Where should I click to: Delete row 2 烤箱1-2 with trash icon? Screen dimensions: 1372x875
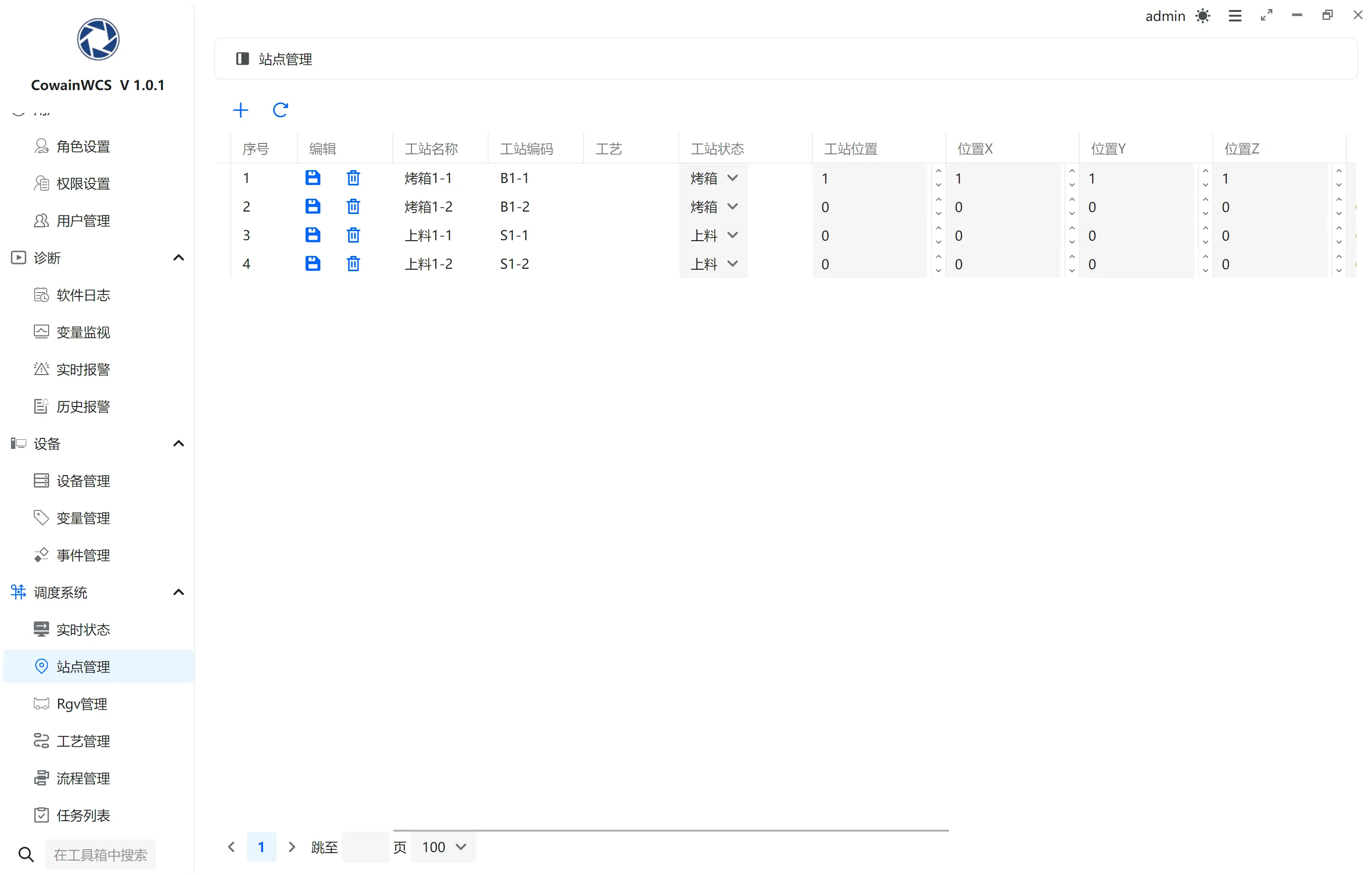(x=353, y=206)
